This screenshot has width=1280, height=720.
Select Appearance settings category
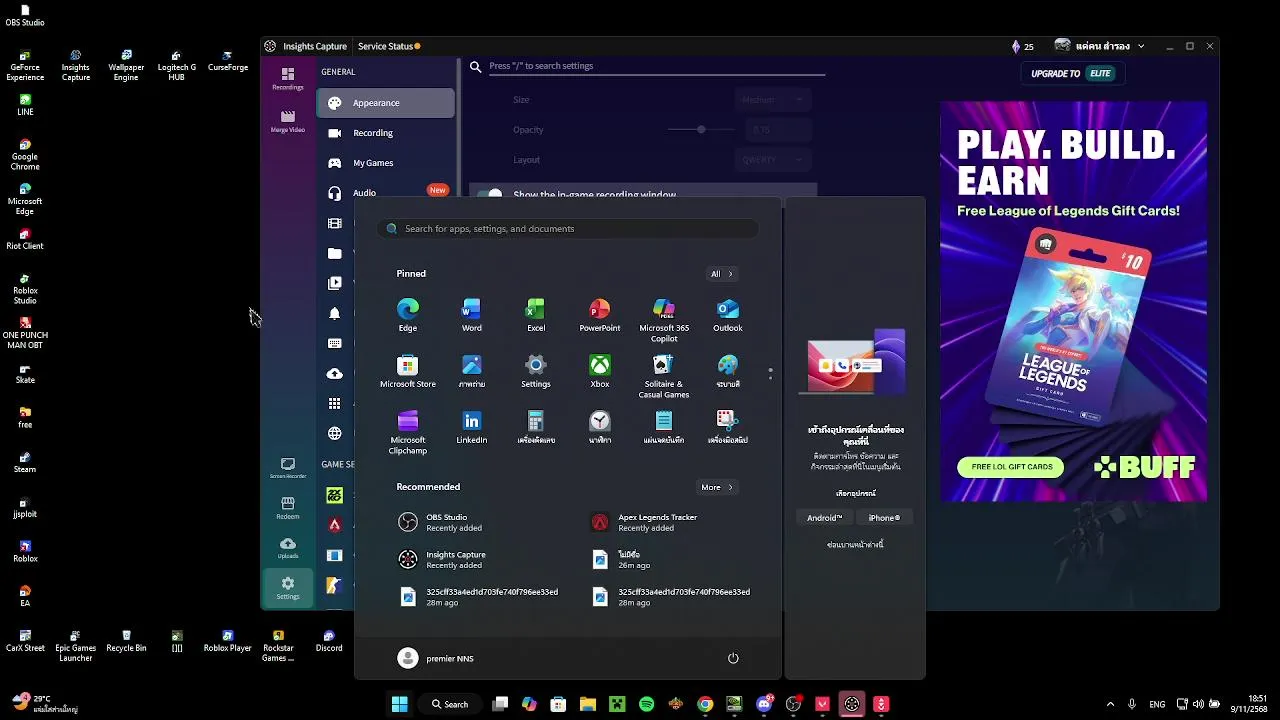click(x=386, y=103)
